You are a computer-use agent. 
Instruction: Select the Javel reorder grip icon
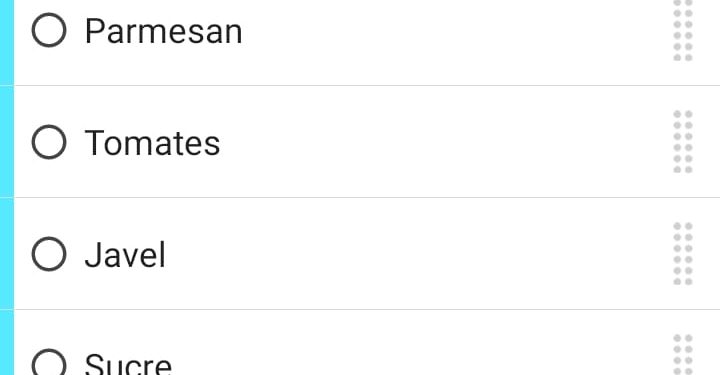coord(683,254)
